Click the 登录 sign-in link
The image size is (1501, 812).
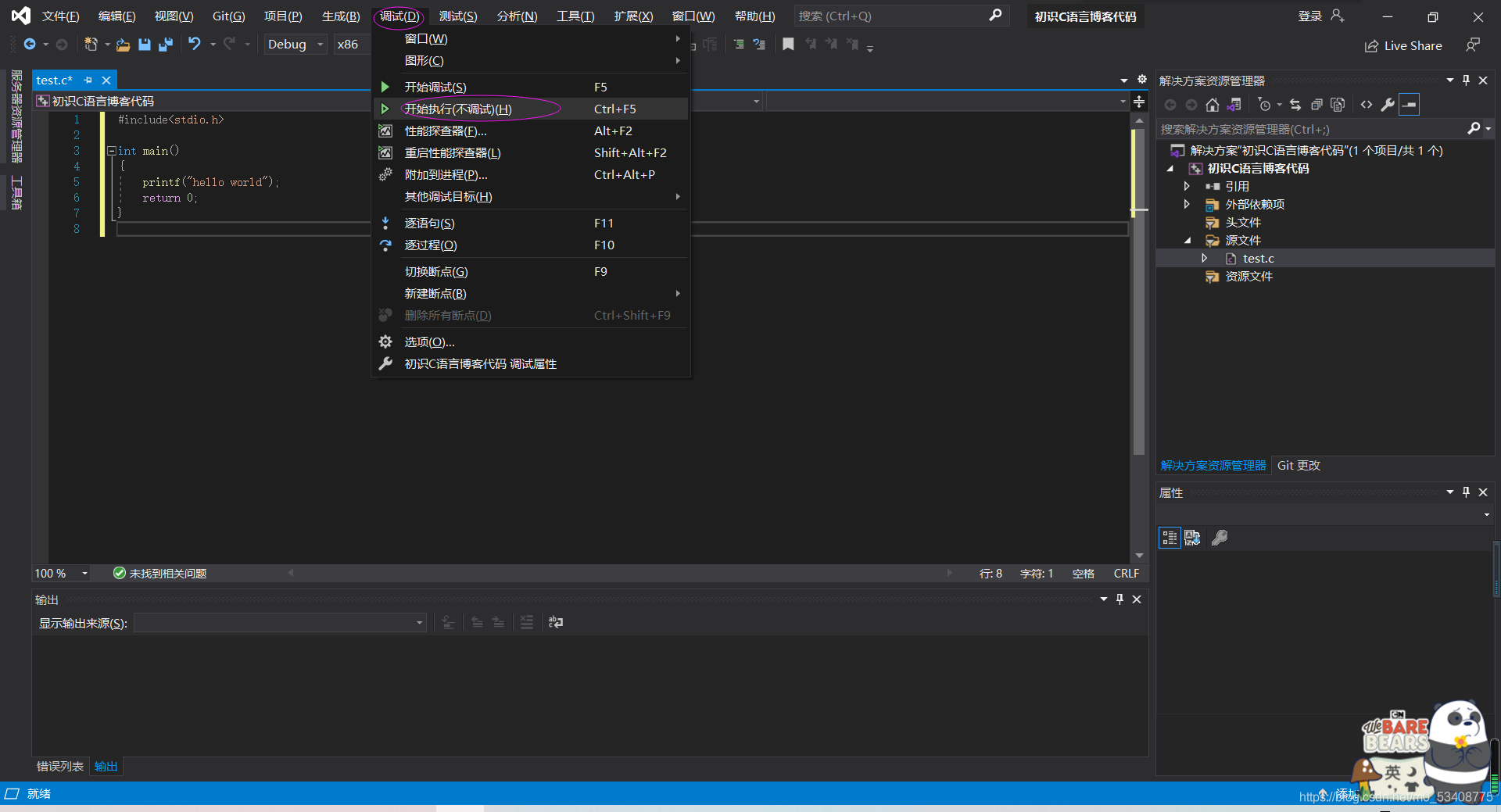[x=1310, y=16]
